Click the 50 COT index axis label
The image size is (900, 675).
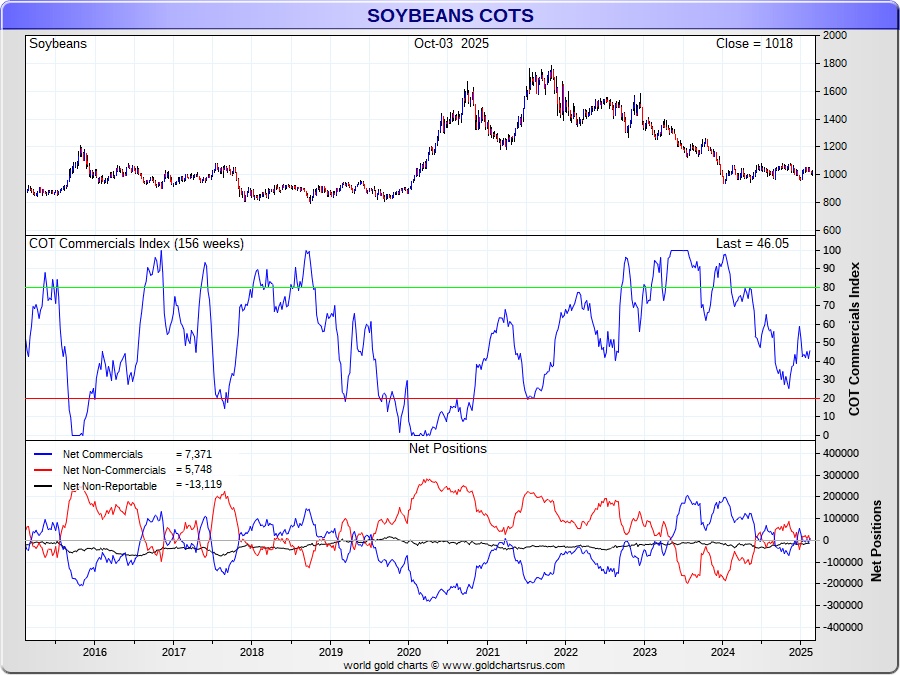[829, 343]
